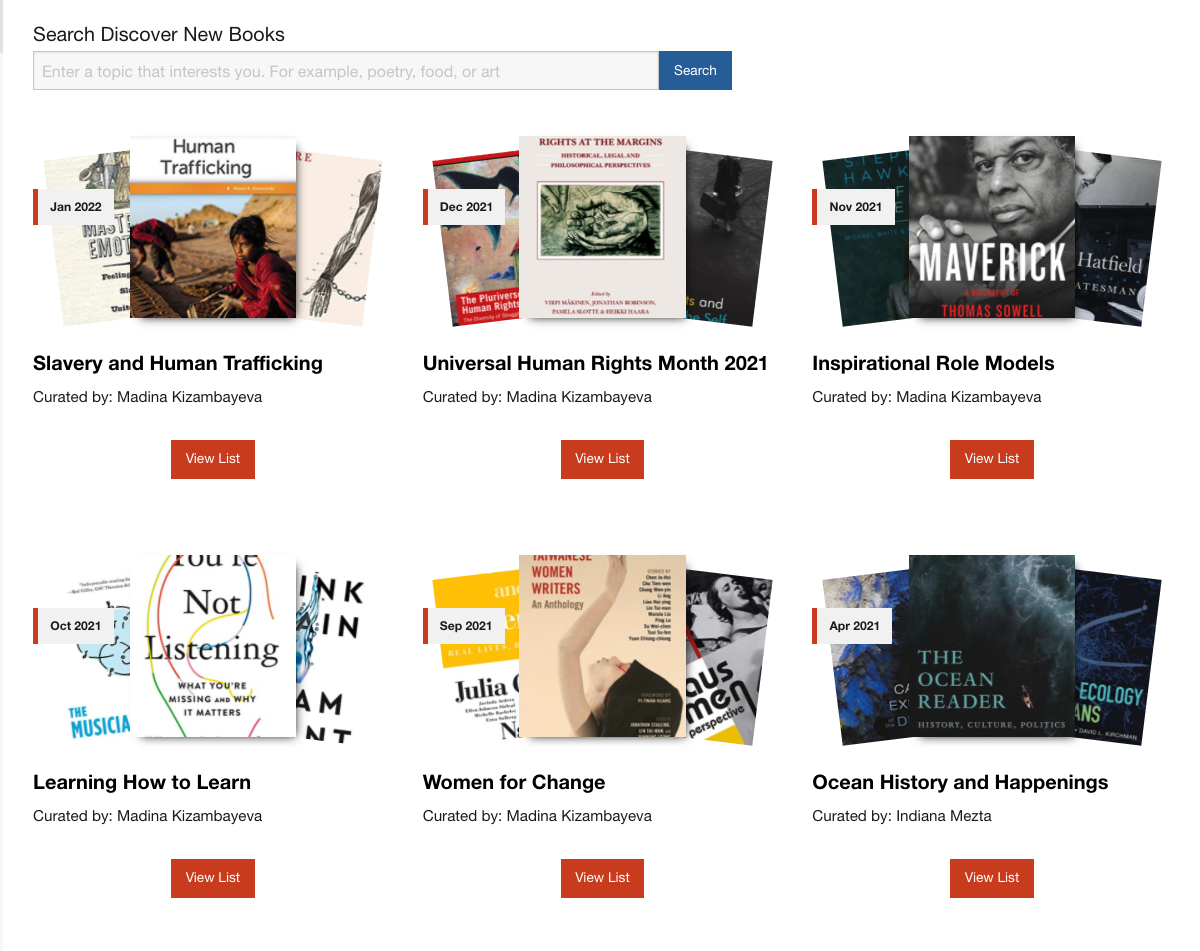Open Universal Human Rights Month 2021 title
Screen dimensions: 1200x951
(x=595, y=363)
